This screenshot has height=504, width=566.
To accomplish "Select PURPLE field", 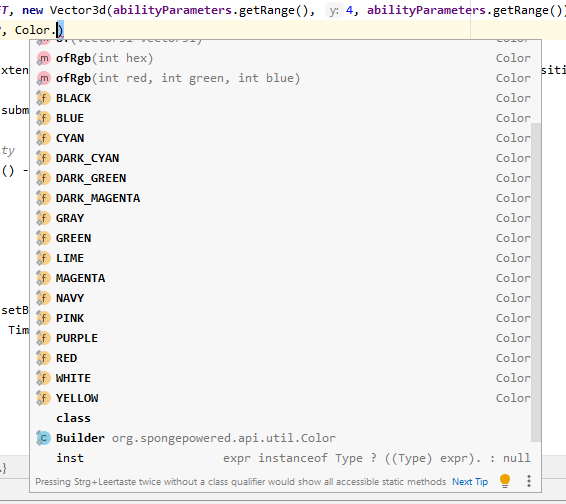I will [283, 338].
